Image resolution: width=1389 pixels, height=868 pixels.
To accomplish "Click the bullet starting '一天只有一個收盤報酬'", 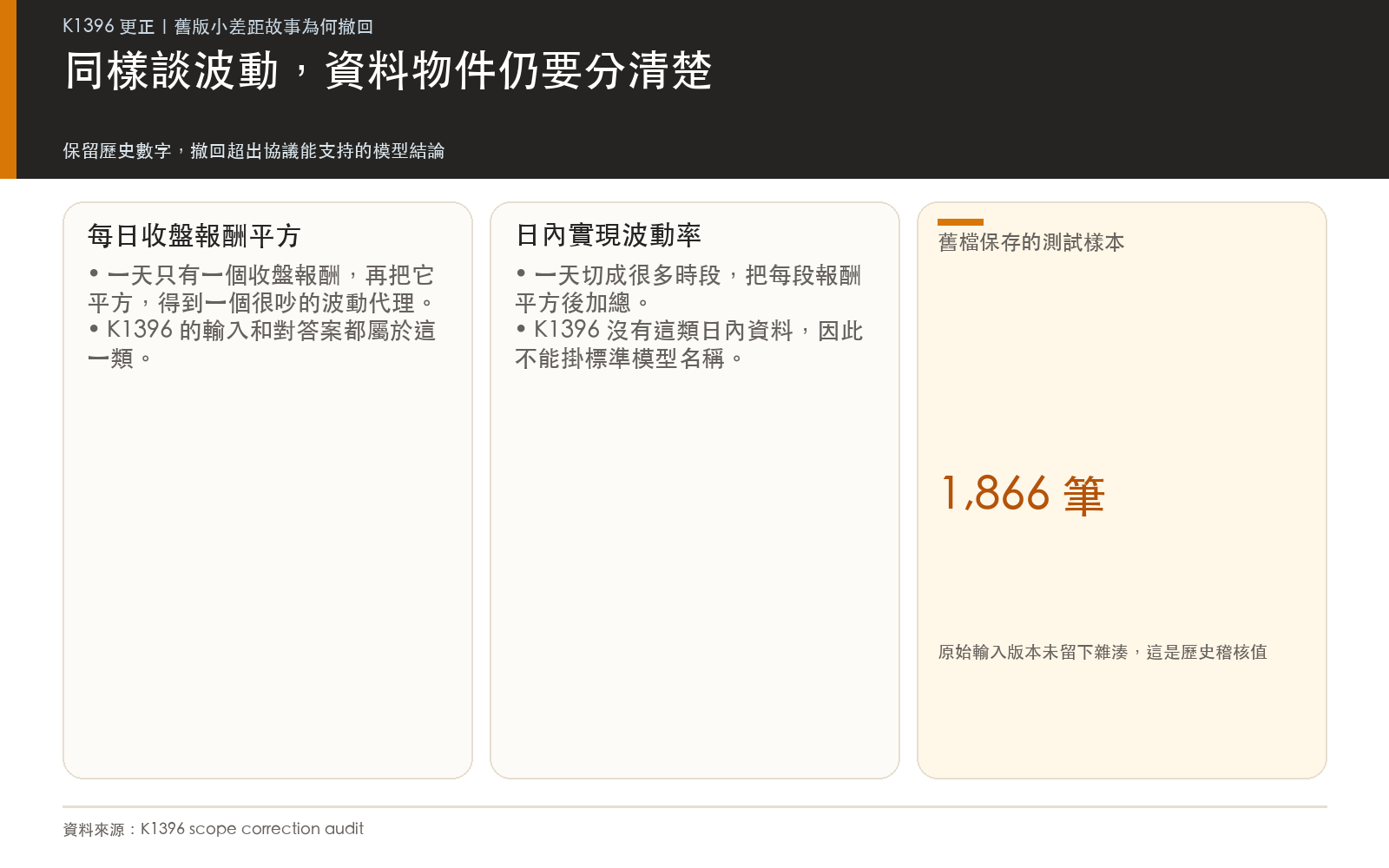I will [261, 289].
